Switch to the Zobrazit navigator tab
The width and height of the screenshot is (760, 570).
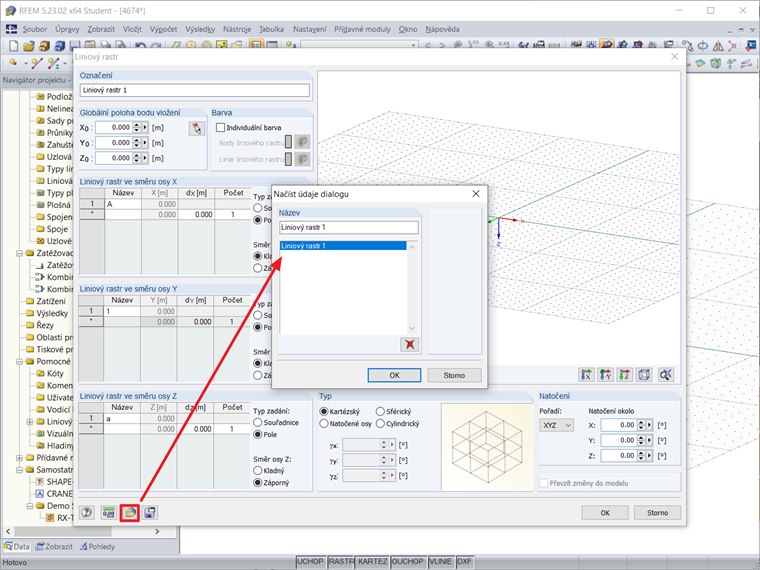(55, 547)
